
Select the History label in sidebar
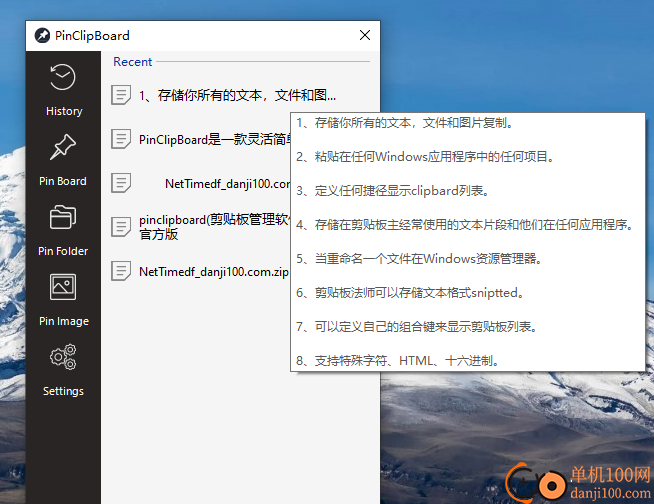point(64,111)
